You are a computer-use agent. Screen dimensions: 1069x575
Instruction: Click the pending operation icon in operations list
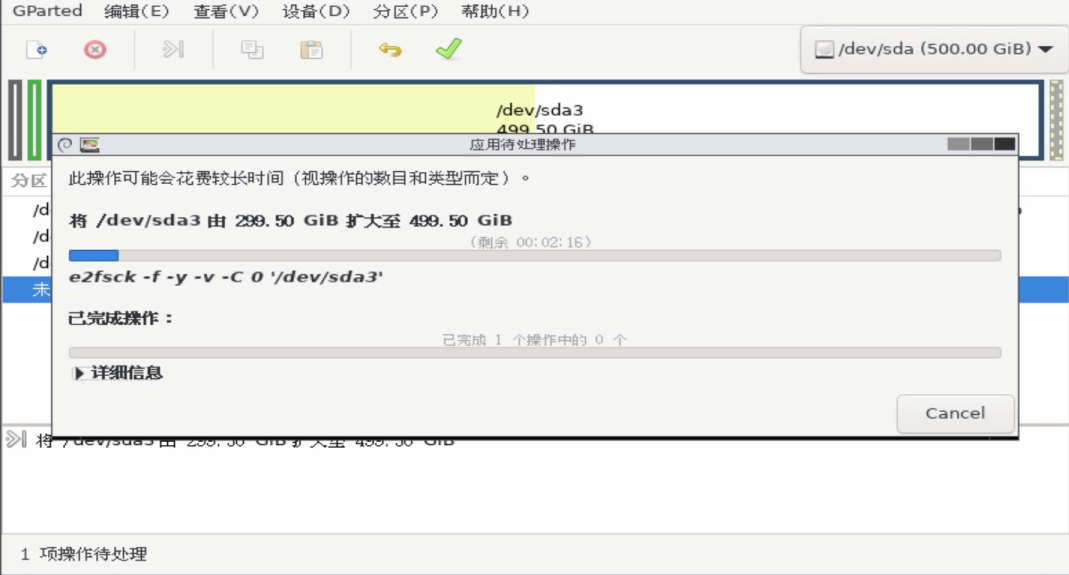coord(16,439)
